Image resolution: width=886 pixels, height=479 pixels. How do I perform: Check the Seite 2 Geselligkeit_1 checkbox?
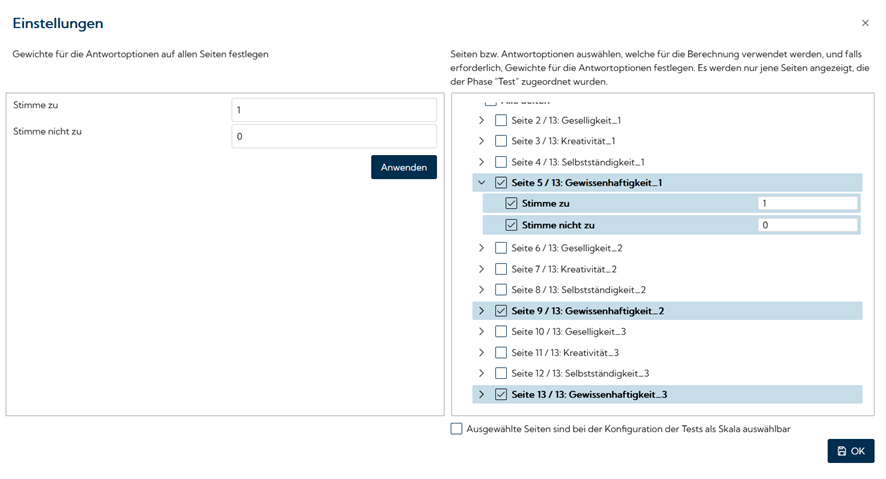click(501, 120)
